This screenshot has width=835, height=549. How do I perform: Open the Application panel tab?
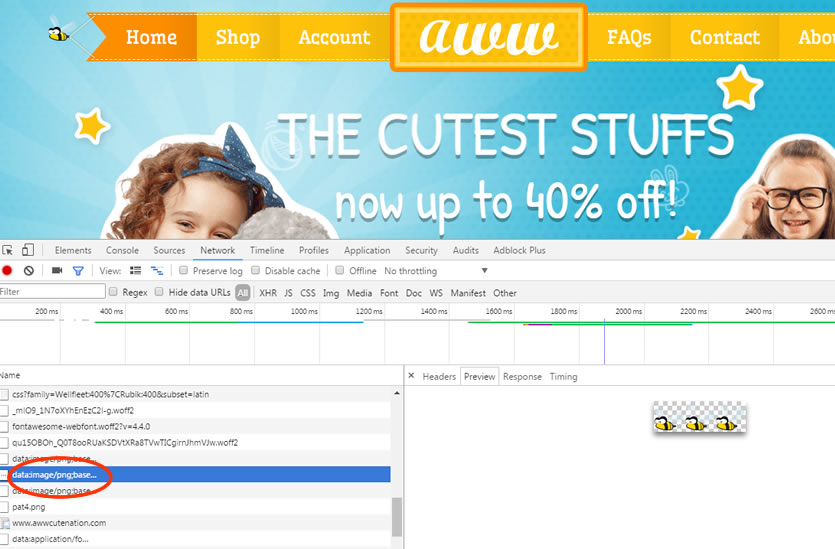click(367, 250)
